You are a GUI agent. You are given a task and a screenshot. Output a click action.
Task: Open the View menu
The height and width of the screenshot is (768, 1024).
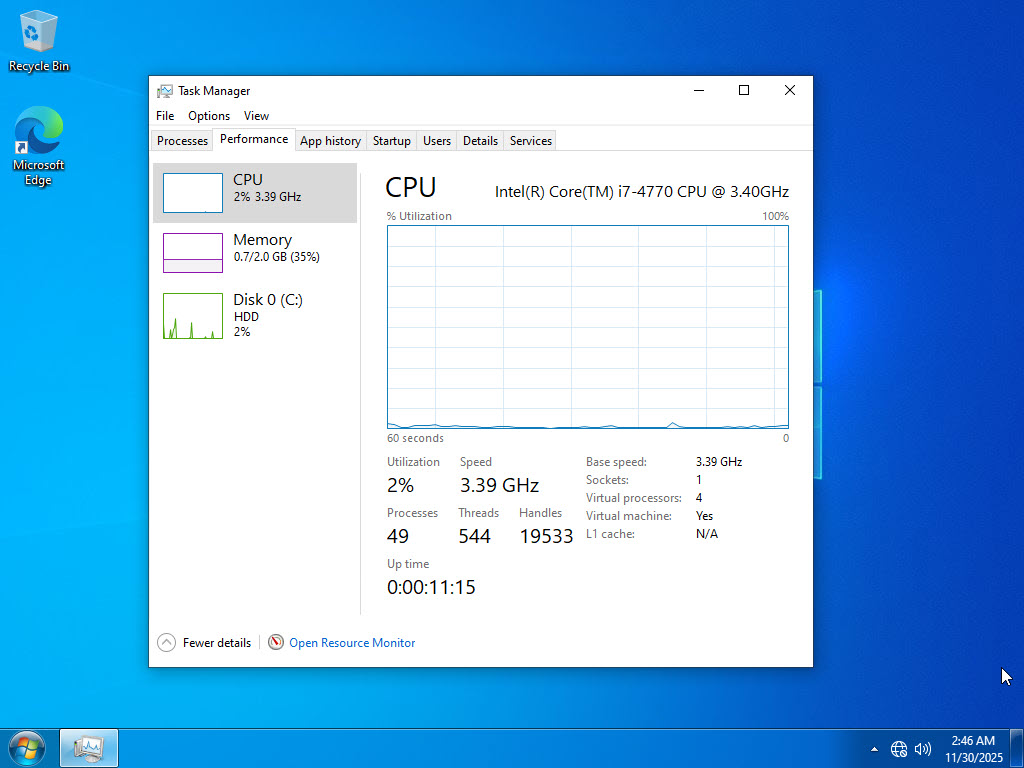pyautogui.click(x=256, y=116)
